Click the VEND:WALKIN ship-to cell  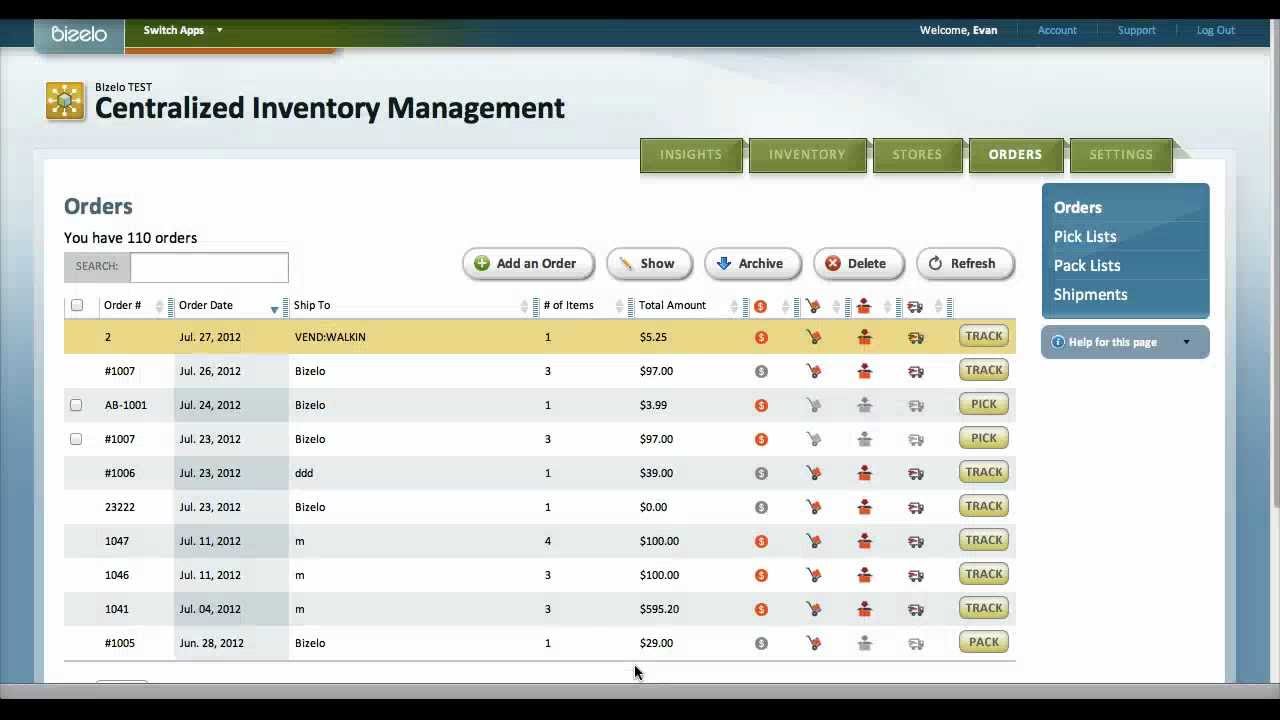pyautogui.click(x=330, y=337)
